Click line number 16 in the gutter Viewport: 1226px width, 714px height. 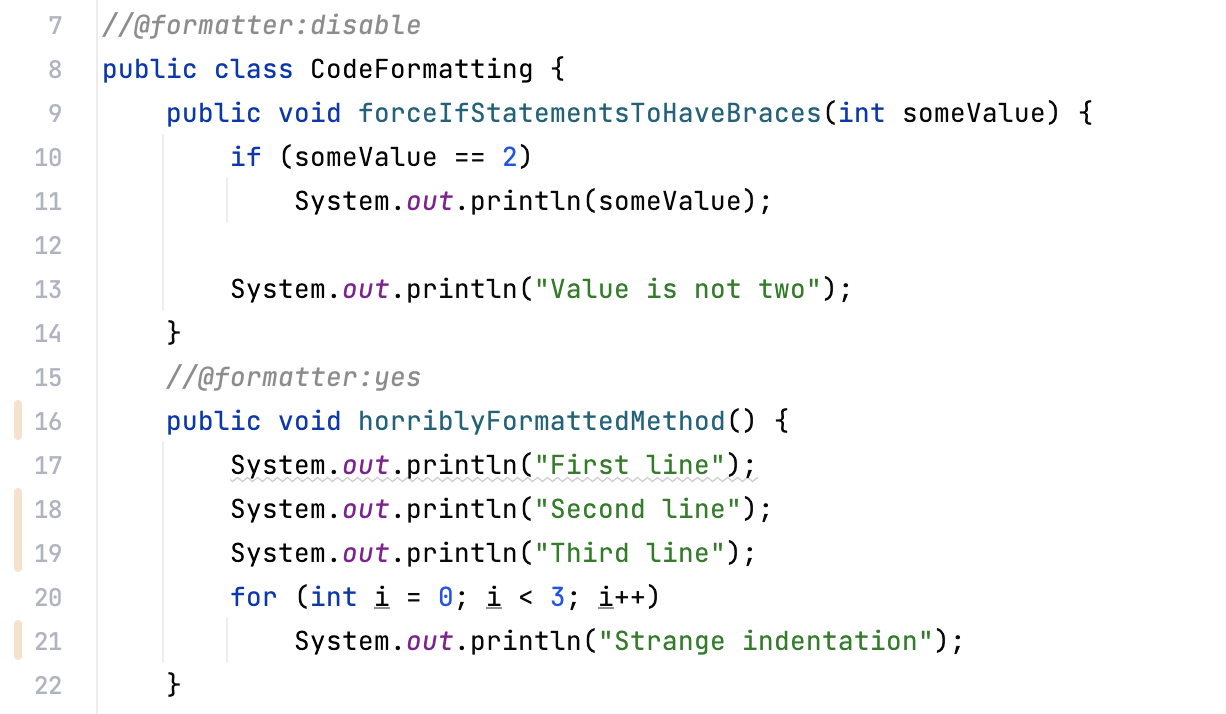[x=48, y=422]
